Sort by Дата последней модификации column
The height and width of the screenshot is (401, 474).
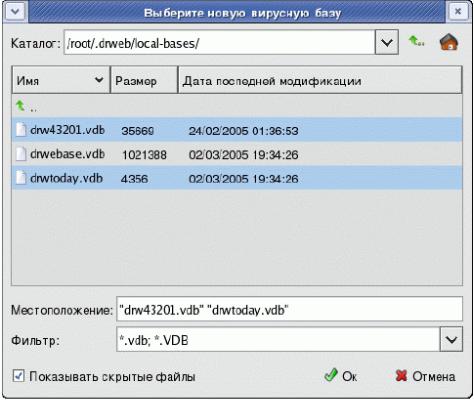coord(320,80)
